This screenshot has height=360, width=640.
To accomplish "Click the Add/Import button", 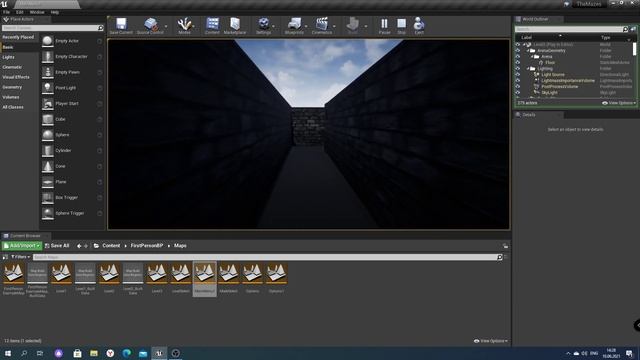I will tap(22, 246).
